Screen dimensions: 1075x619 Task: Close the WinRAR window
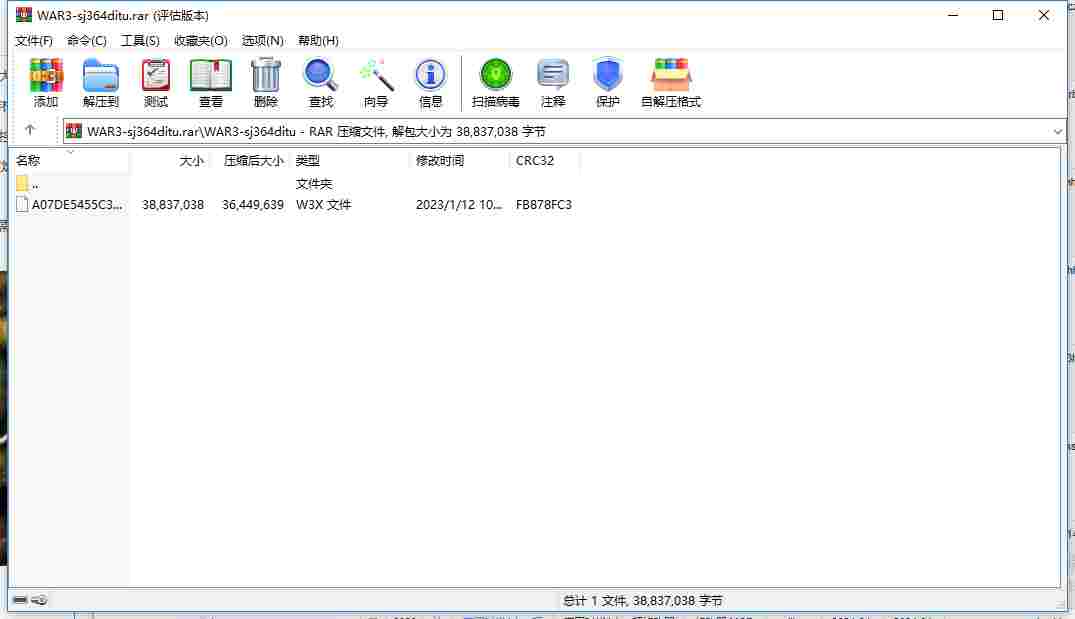click(x=1043, y=15)
